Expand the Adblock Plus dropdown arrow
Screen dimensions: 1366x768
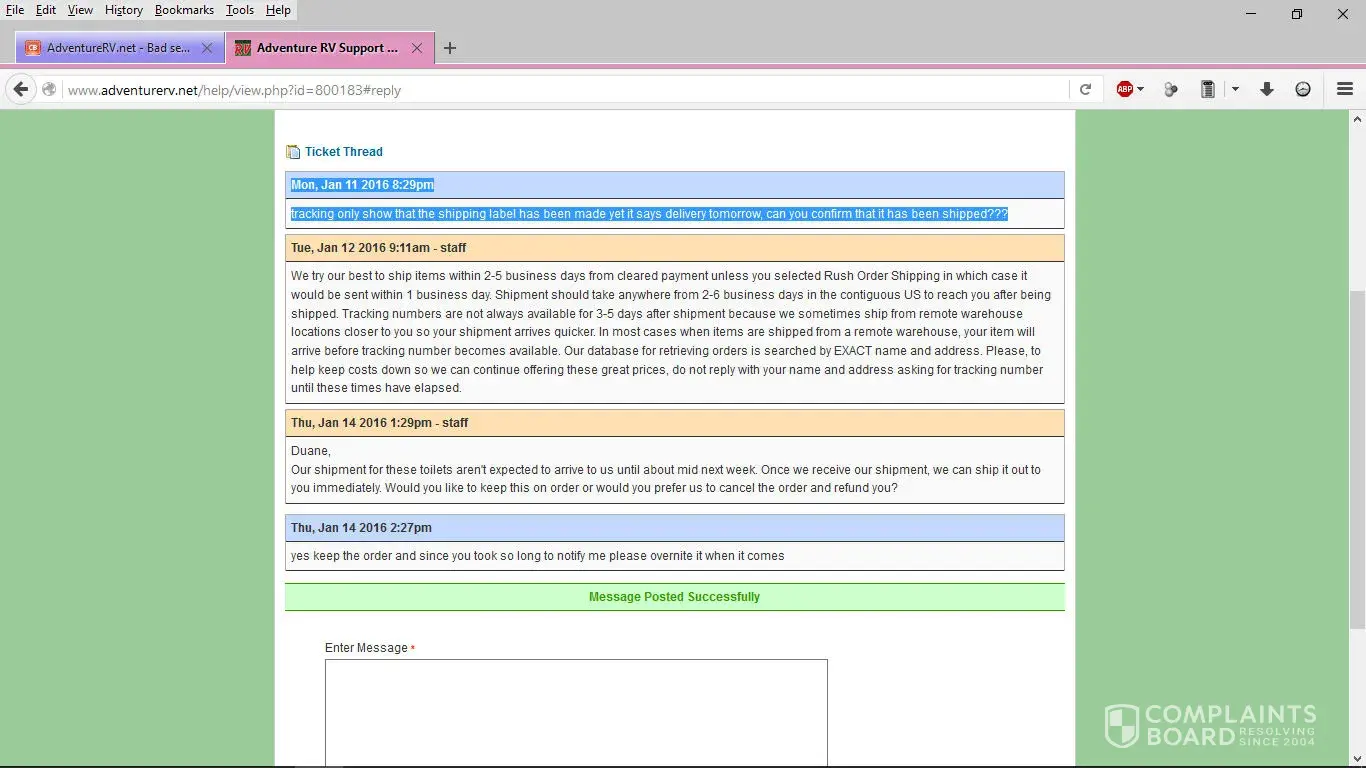pos(1141,90)
